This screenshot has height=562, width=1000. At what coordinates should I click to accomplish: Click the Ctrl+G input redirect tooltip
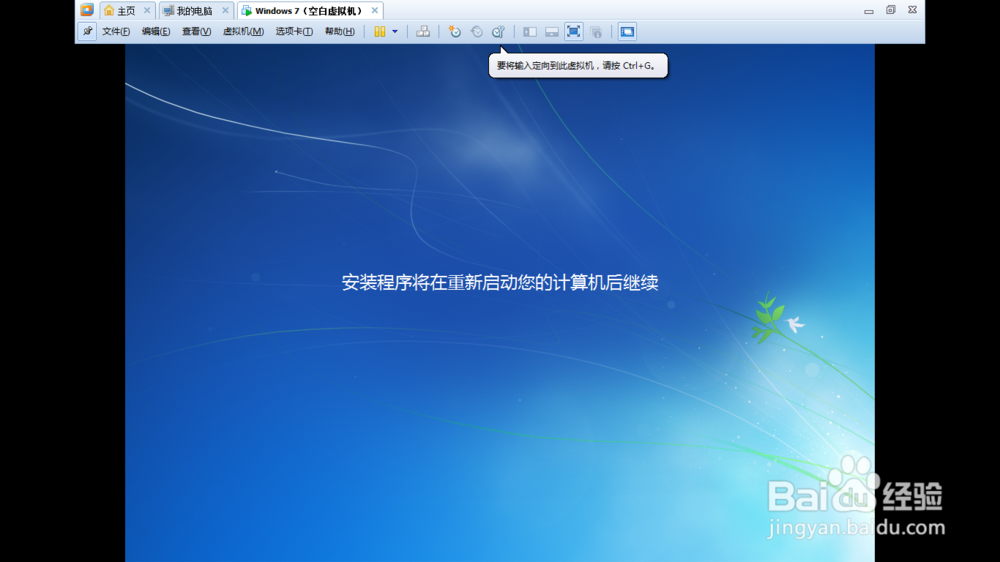pyautogui.click(x=578, y=65)
